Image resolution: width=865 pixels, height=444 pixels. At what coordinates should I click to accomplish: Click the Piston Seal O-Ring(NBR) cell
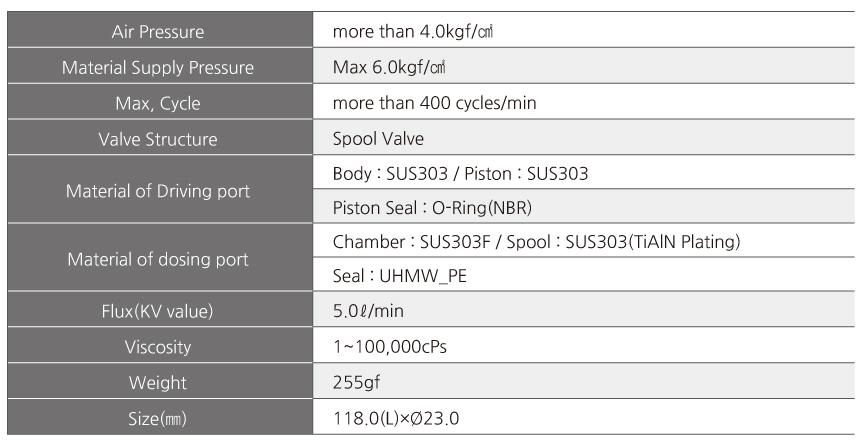584,207
